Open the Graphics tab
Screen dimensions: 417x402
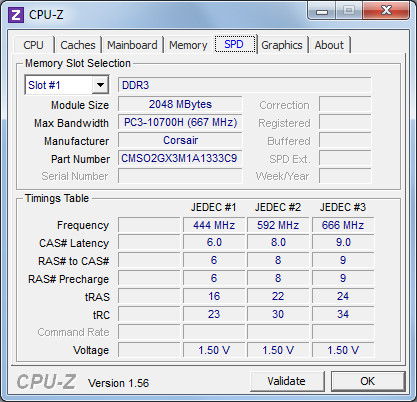coord(282,45)
